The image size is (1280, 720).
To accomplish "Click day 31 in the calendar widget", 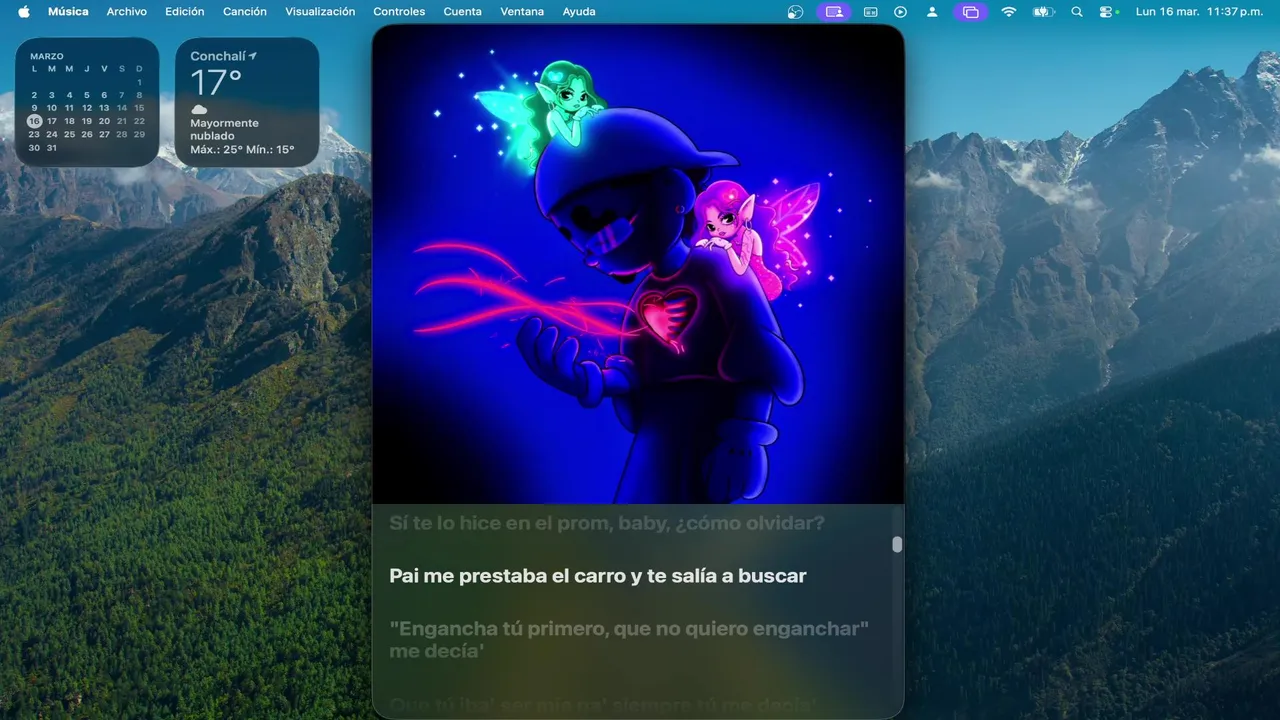I will (52, 147).
